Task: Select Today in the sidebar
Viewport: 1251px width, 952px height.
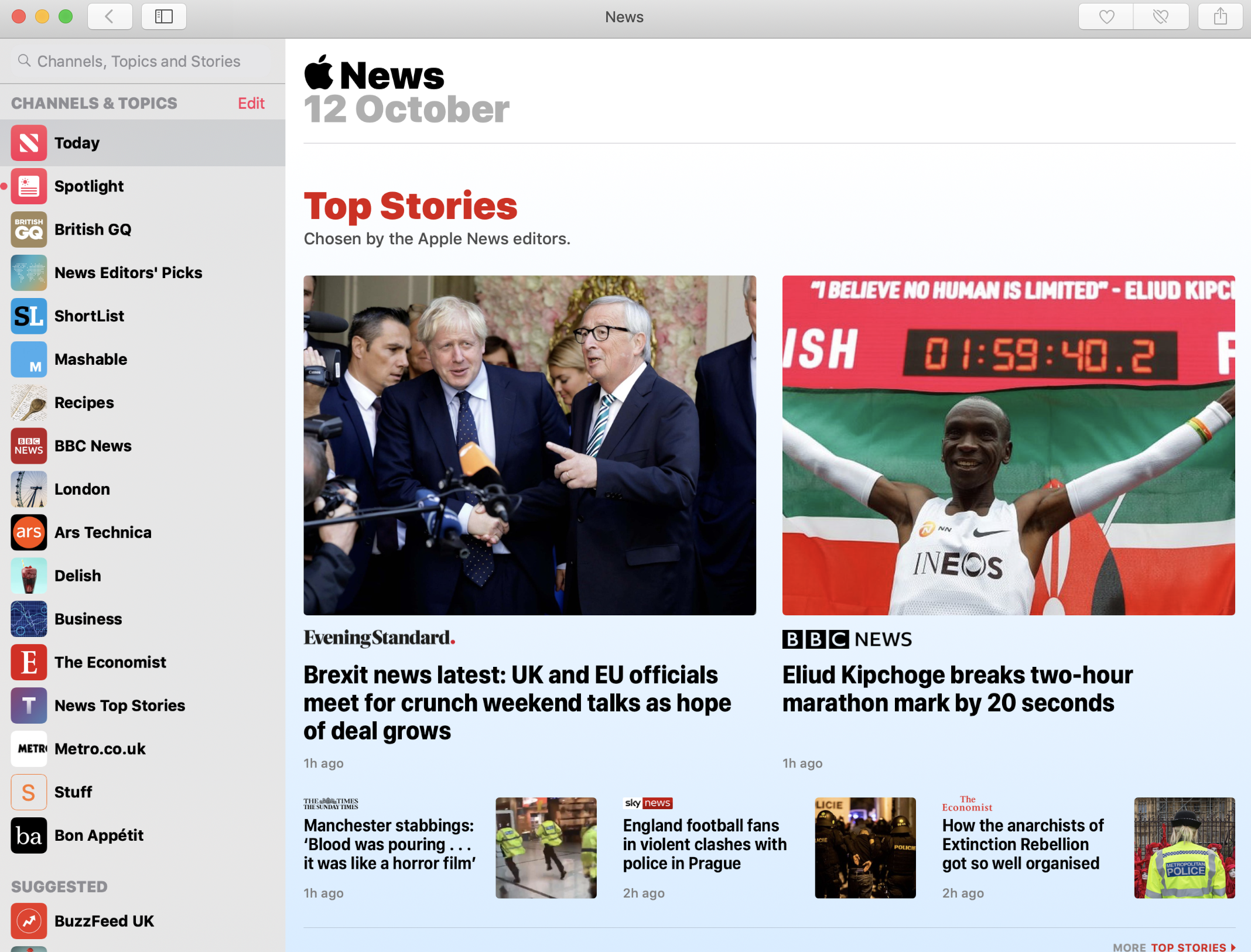Action: click(x=77, y=143)
